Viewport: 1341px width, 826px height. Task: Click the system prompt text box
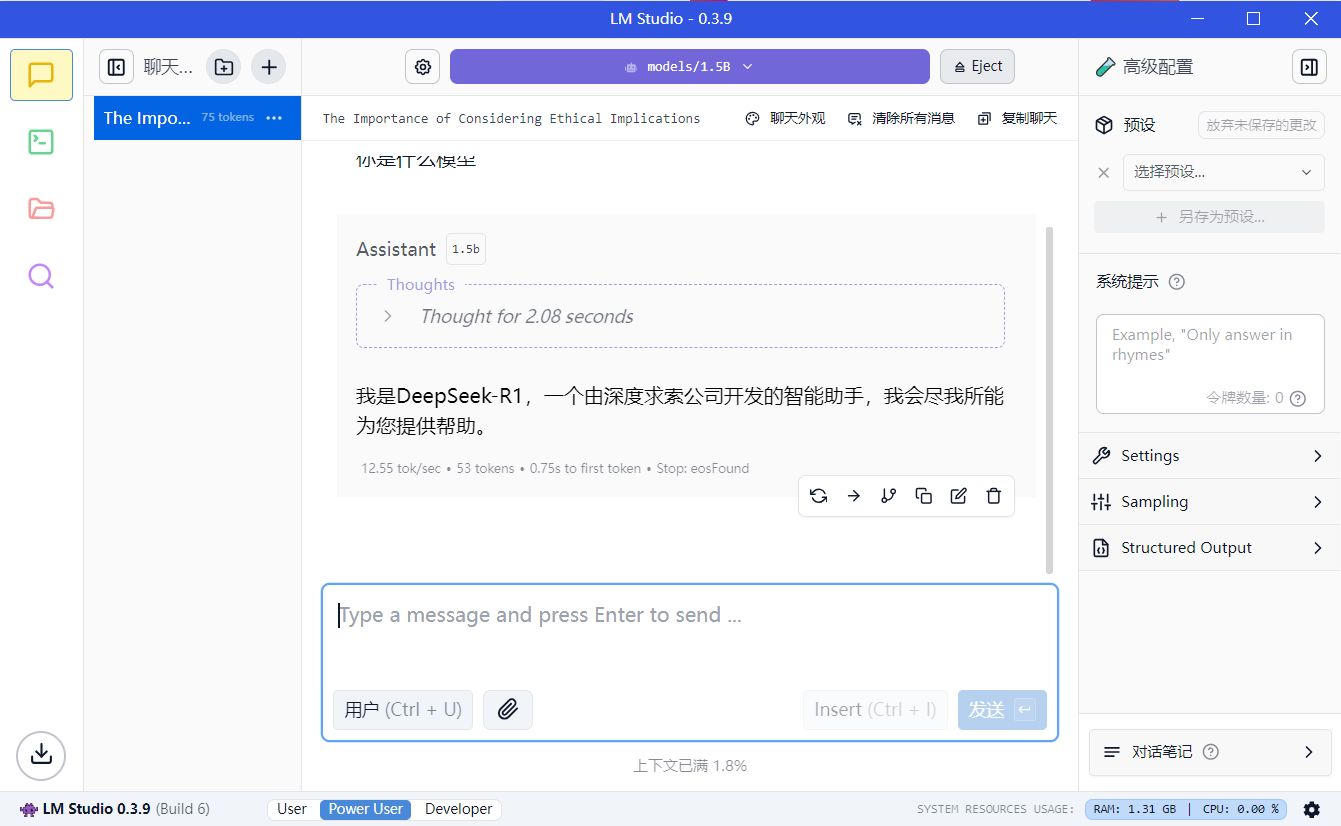(x=1210, y=364)
